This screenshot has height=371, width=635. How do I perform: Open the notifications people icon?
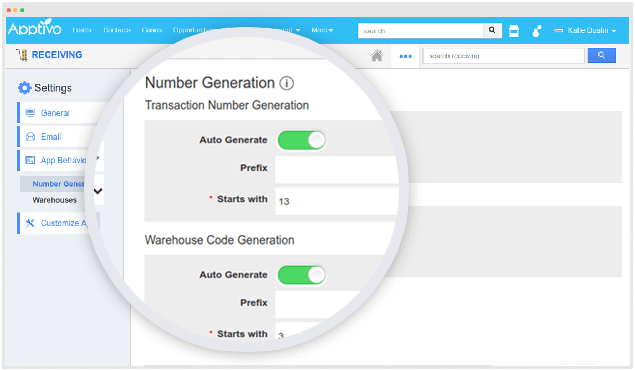click(537, 31)
